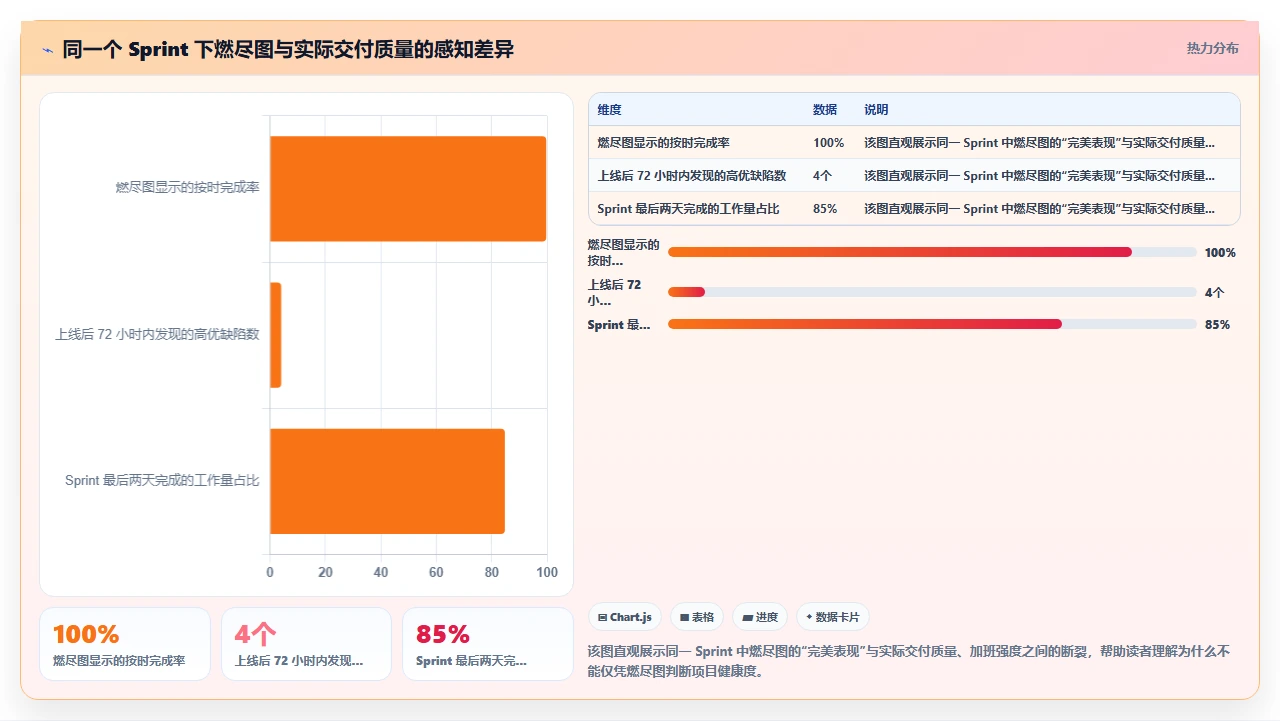Click the 4个 progress bar

pos(932,292)
